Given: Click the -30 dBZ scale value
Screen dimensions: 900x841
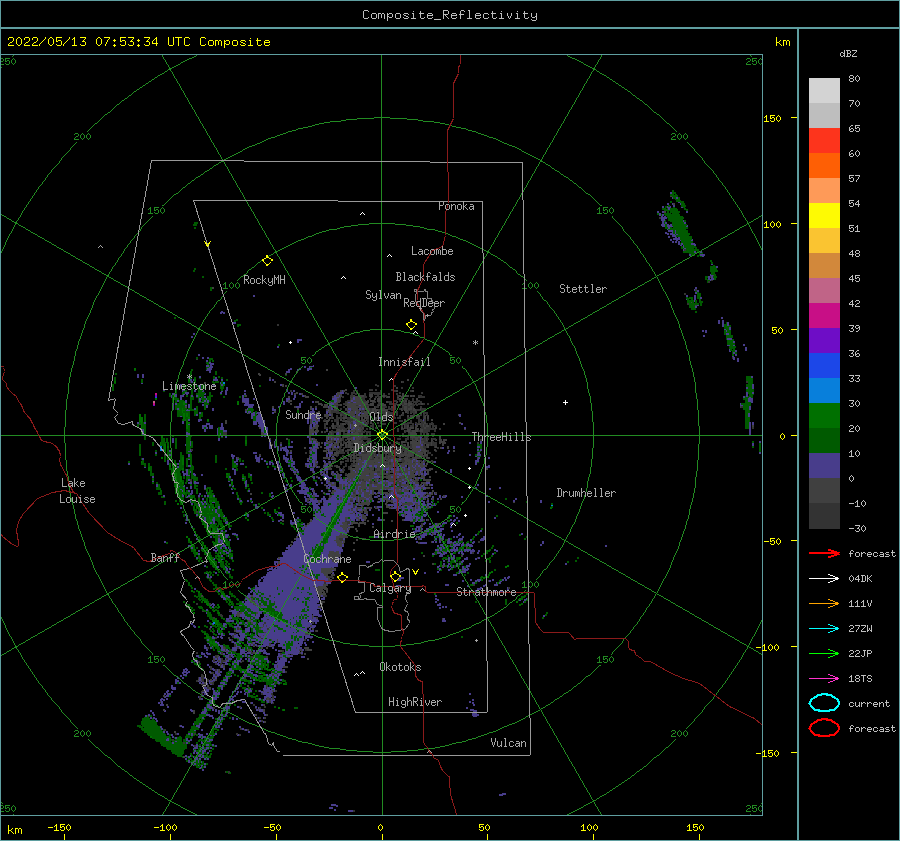Looking at the screenshot, I should [857, 528].
